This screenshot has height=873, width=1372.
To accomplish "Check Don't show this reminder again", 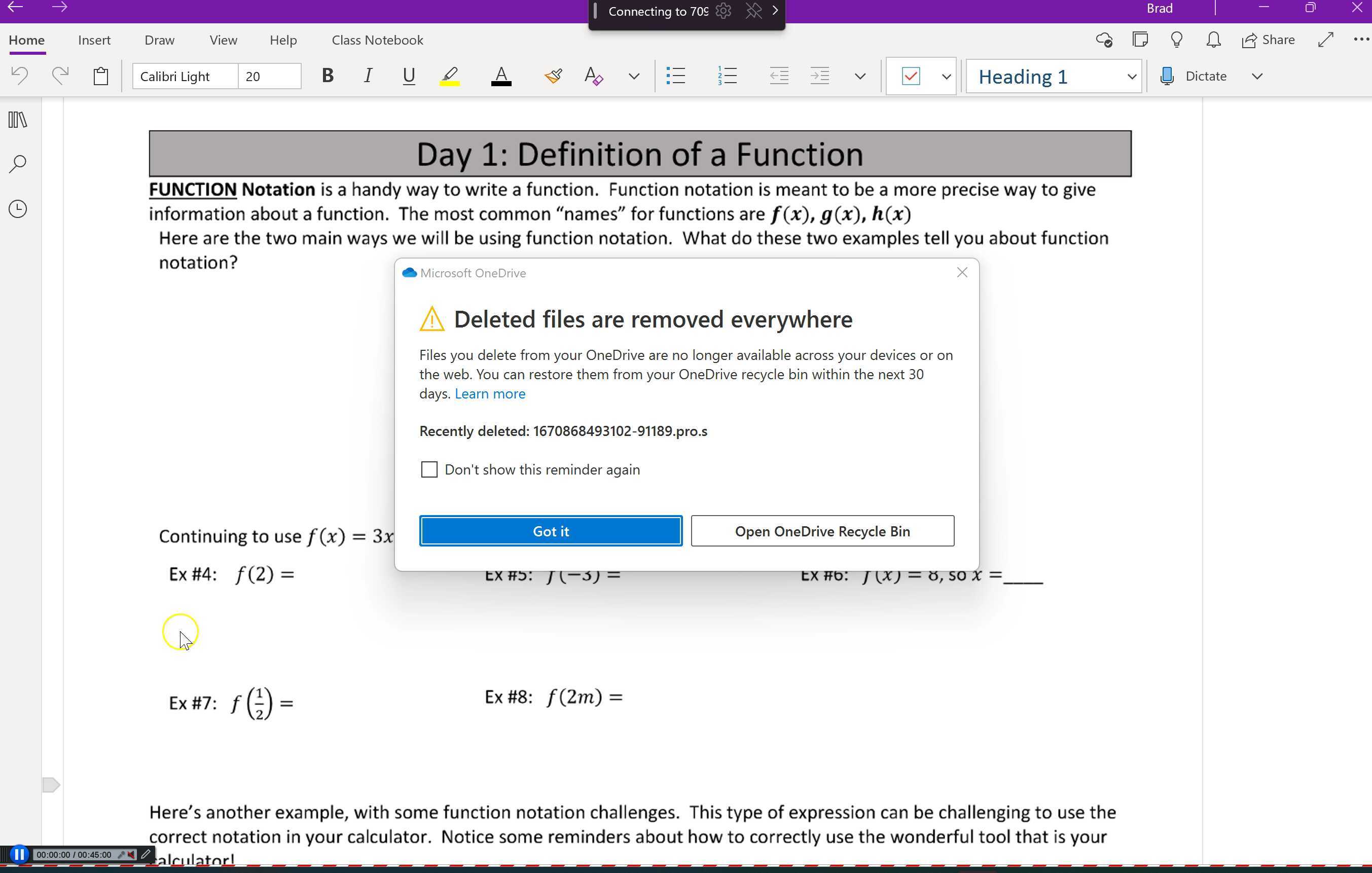I will tap(428, 469).
